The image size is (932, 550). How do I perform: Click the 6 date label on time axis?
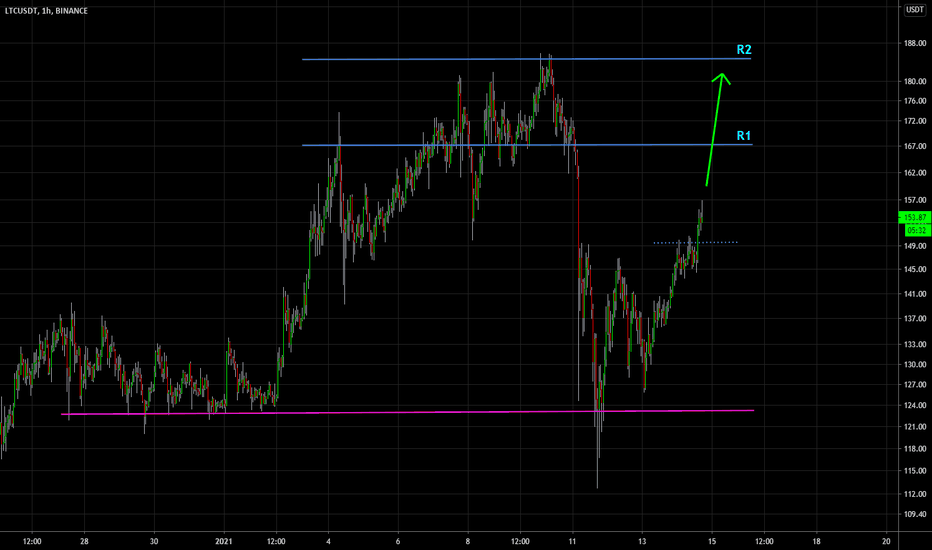398,541
